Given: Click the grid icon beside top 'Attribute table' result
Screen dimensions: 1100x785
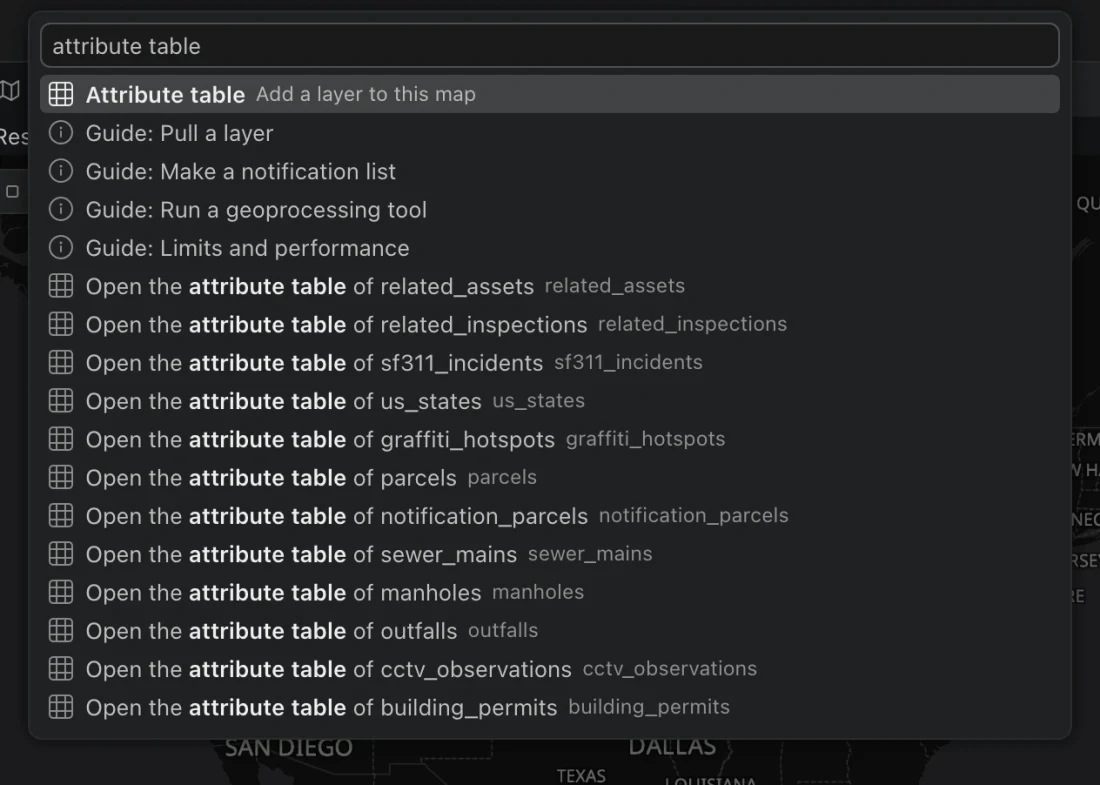Looking at the screenshot, I should coord(61,94).
